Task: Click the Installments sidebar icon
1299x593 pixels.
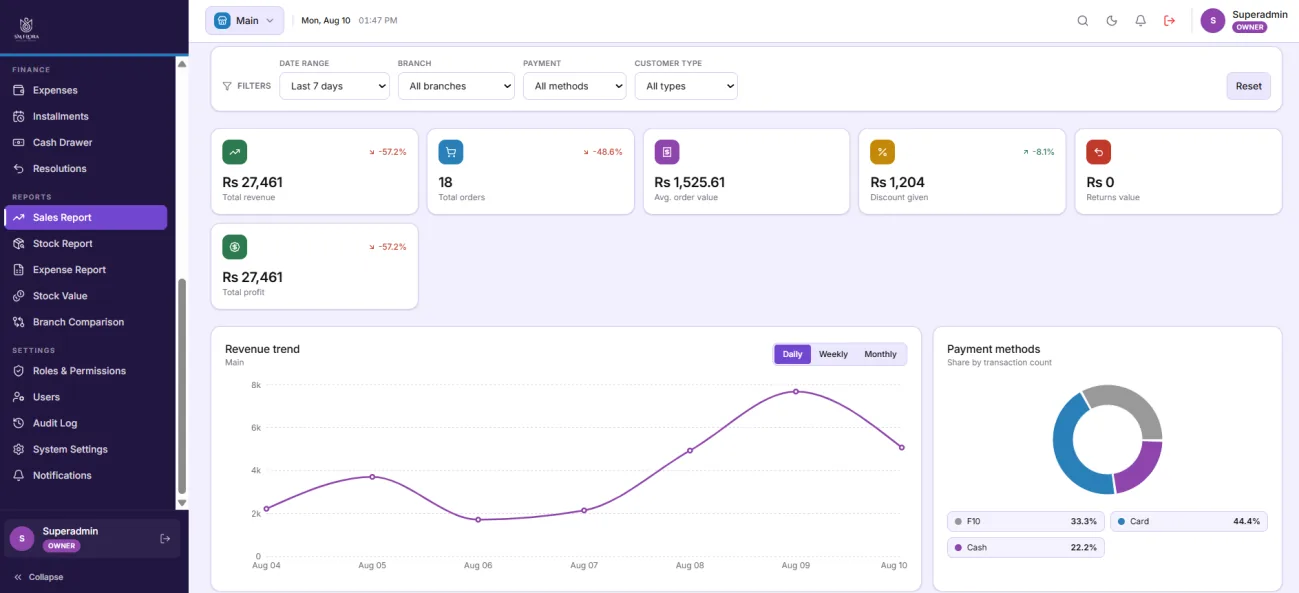Action: point(18,116)
